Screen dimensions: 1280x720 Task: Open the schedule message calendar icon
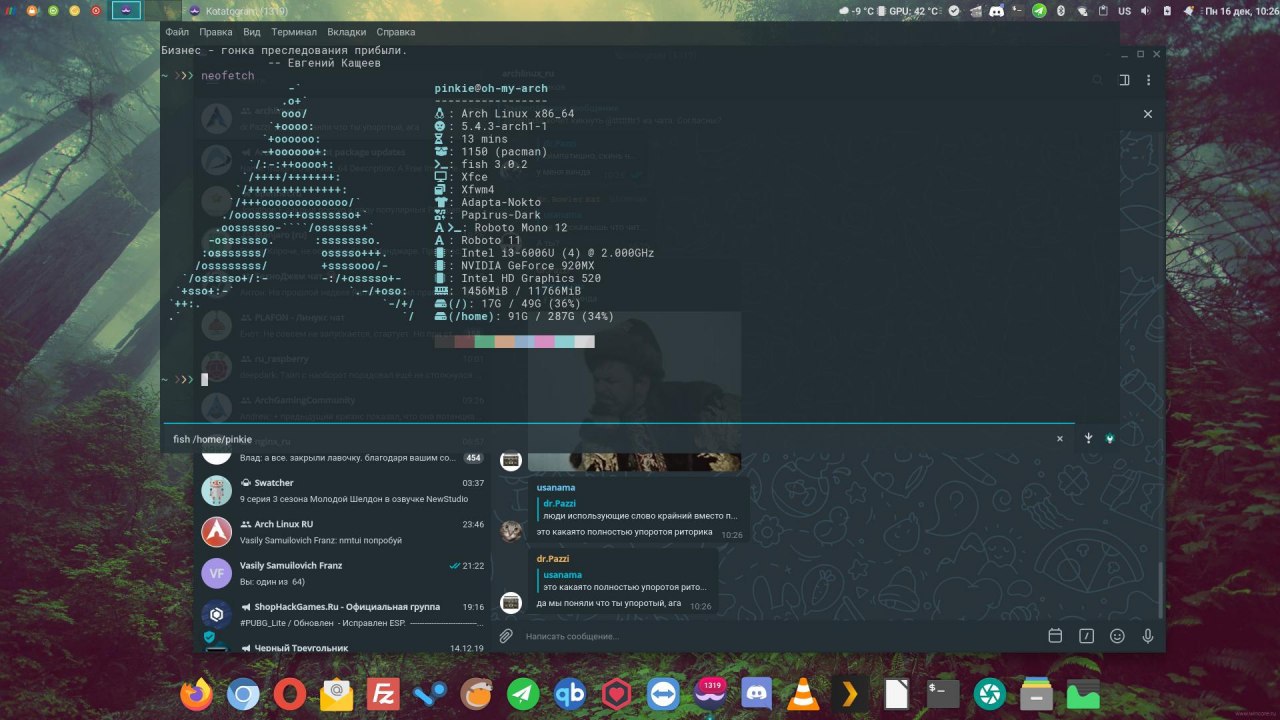(1055, 636)
